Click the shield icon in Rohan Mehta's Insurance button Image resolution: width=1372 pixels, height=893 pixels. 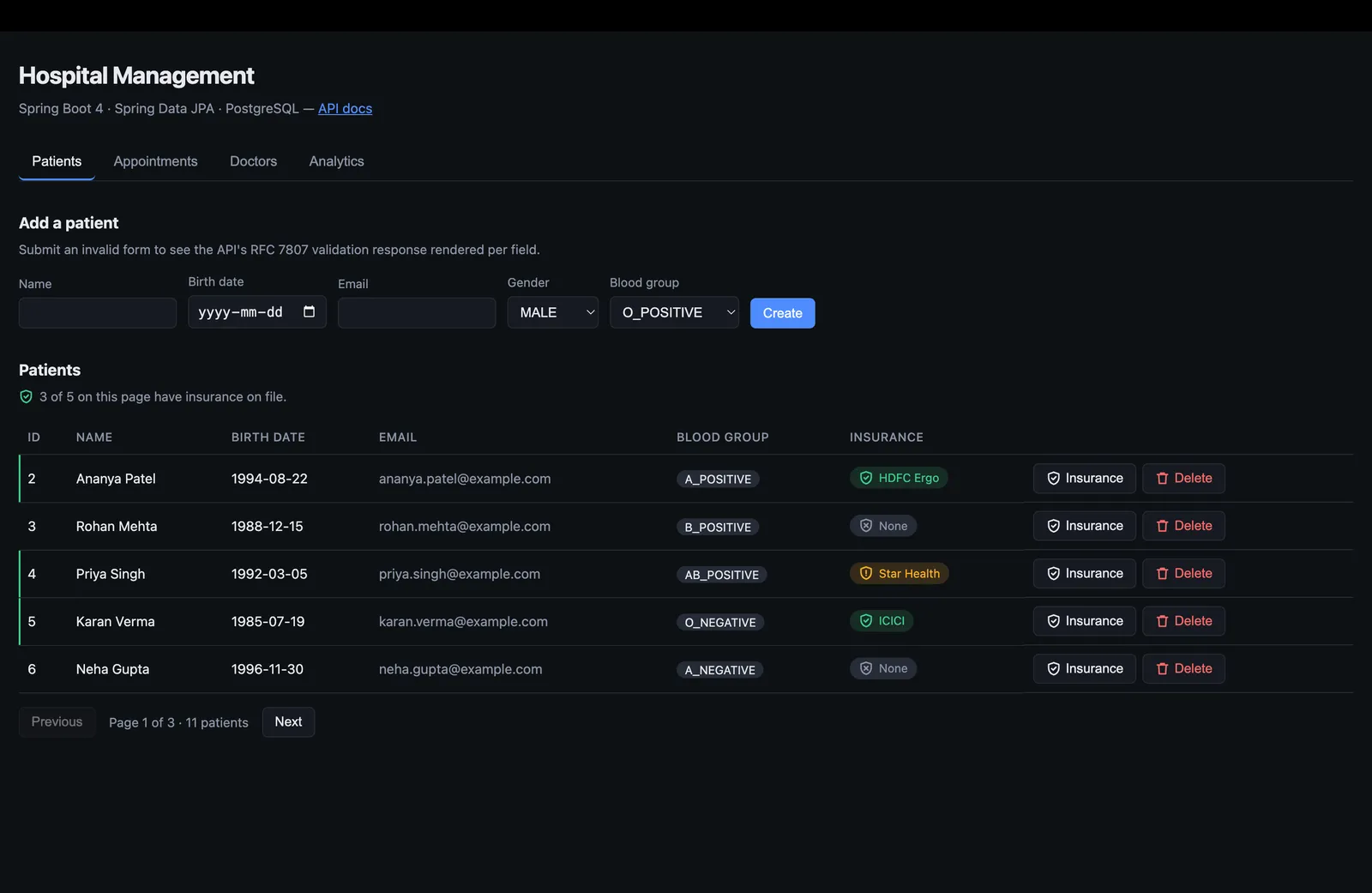coord(1054,526)
